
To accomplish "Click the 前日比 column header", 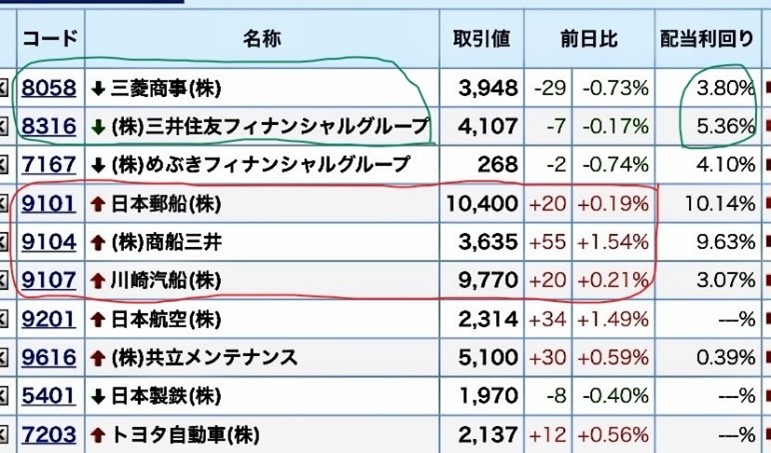I will point(588,39).
